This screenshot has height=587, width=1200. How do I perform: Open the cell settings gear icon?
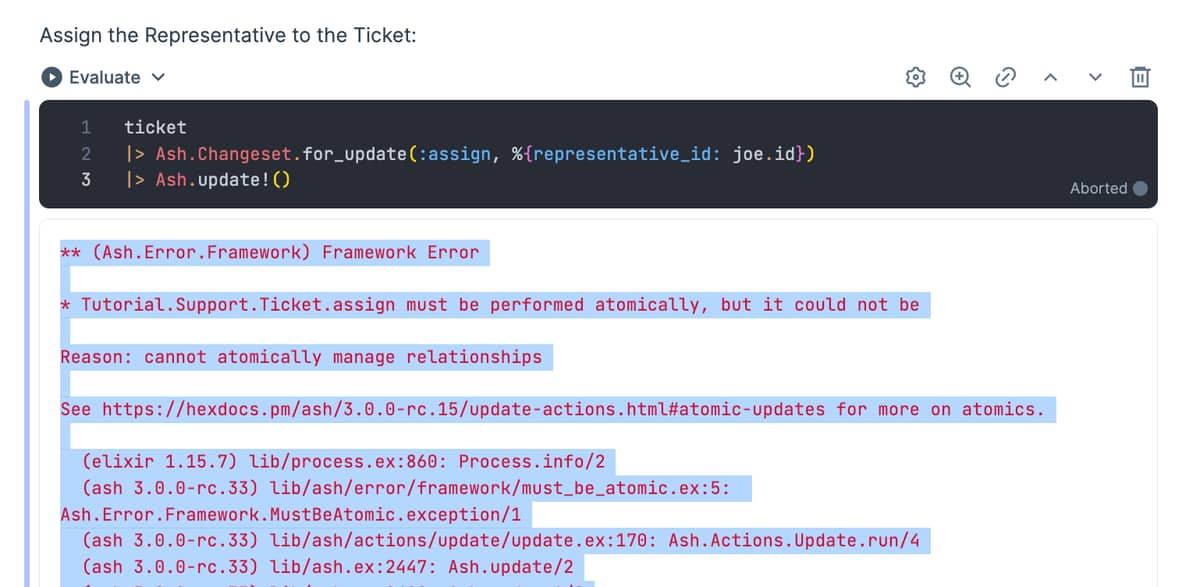pyautogui.click(x=914, y=77)
